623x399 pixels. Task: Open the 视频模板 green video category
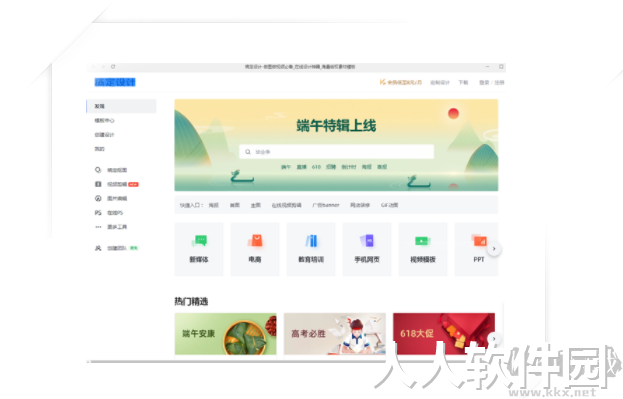[423, 249]
